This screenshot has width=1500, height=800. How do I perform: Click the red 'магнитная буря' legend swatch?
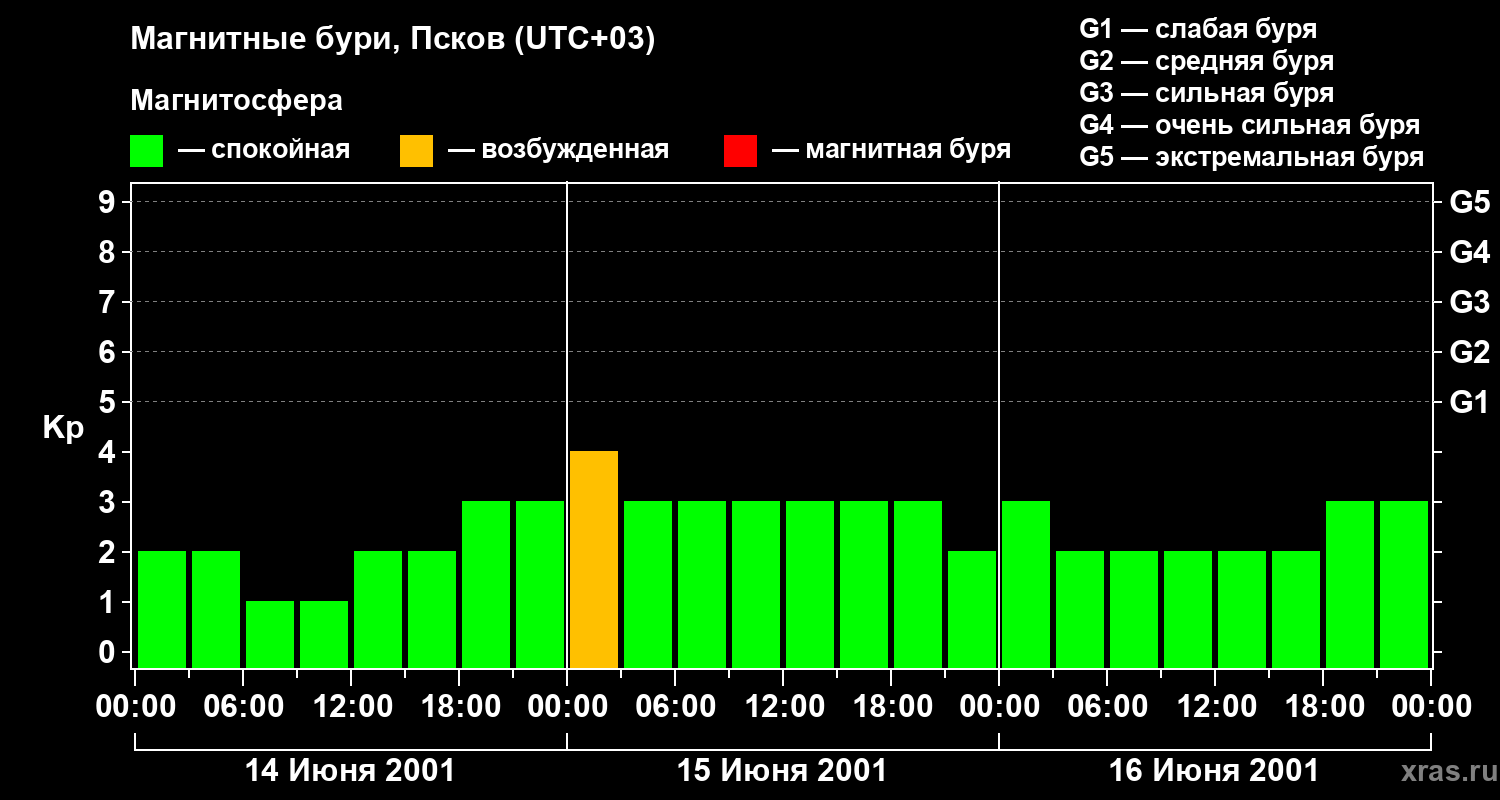coord(740,151)
